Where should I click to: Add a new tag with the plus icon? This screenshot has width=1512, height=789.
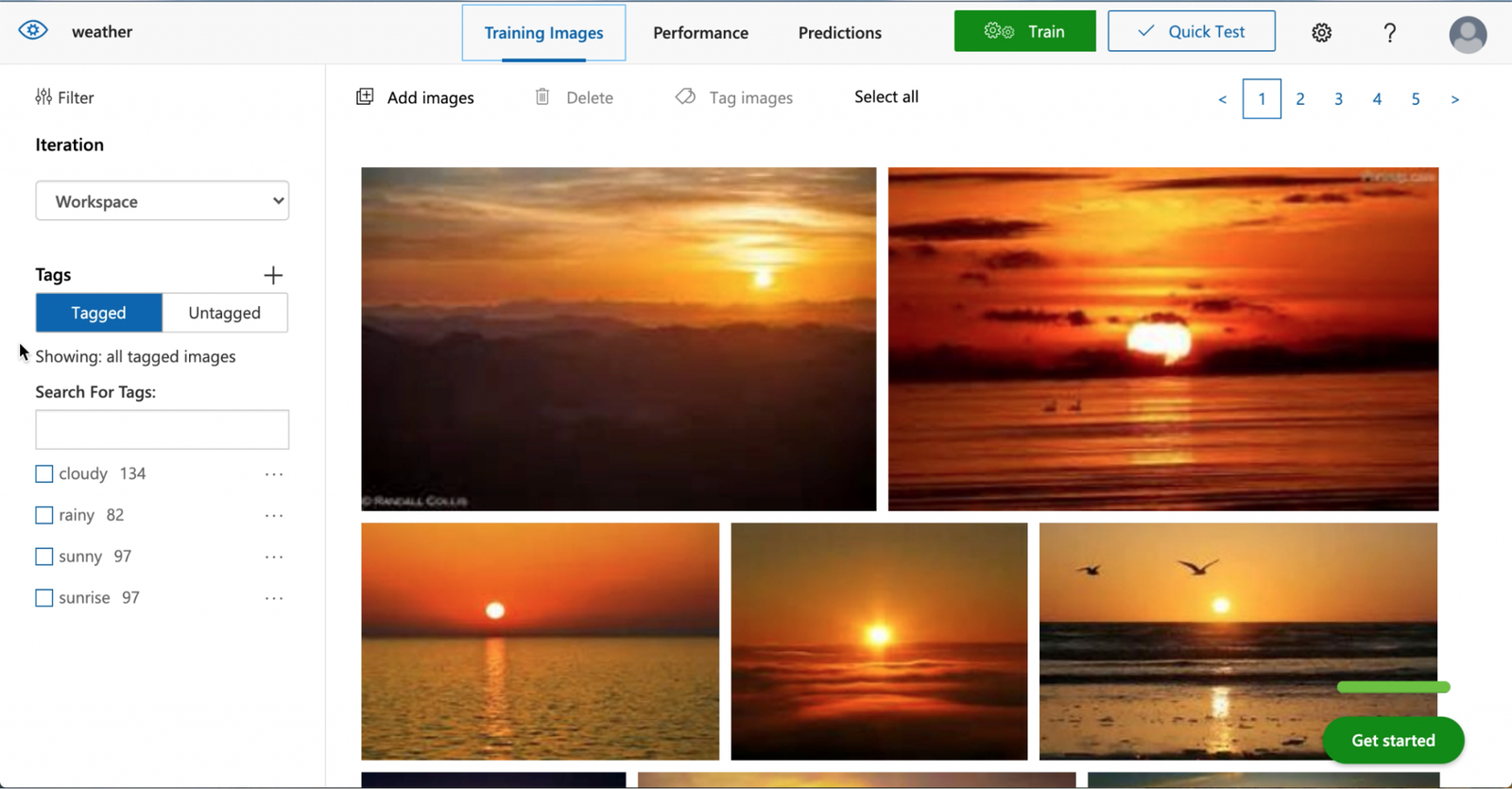pyautogui.click(x=273, y=275)
